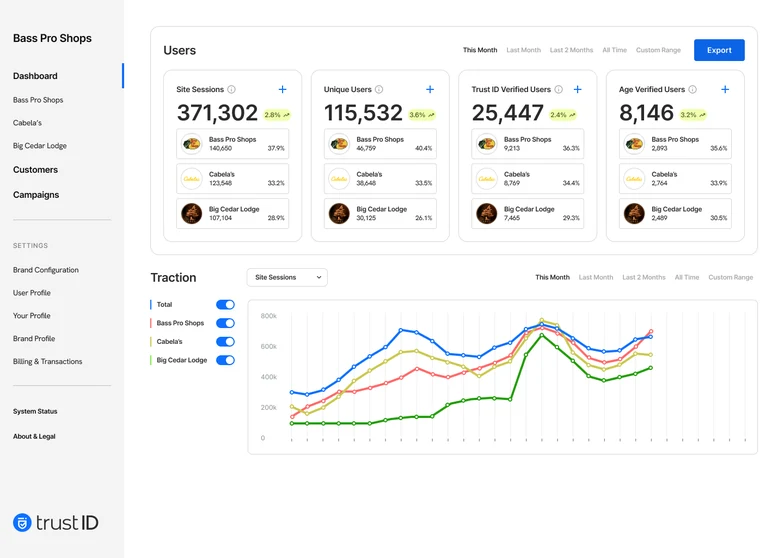Viewport: 784px width, 558px height.
Task: Click Big Cedar Lodge 7,465 row in Trust ID card
Action: point(528,214)
